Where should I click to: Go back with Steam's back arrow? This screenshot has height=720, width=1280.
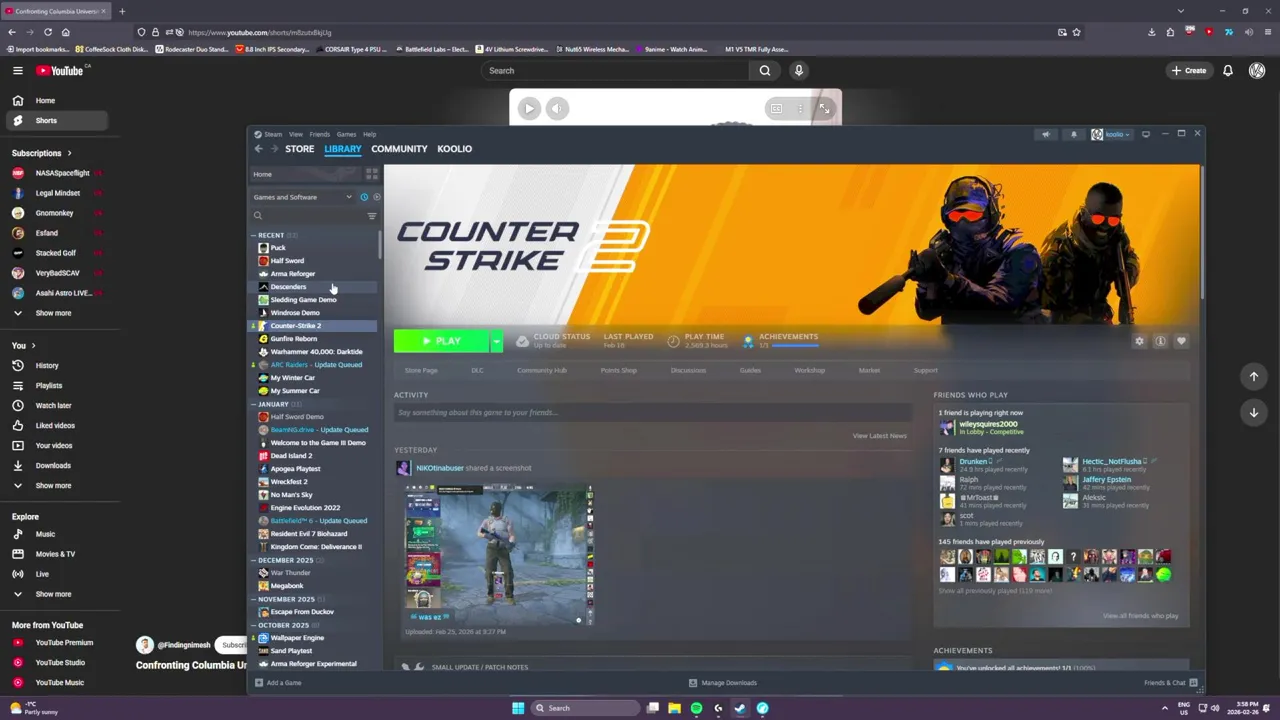click(258, 149)
